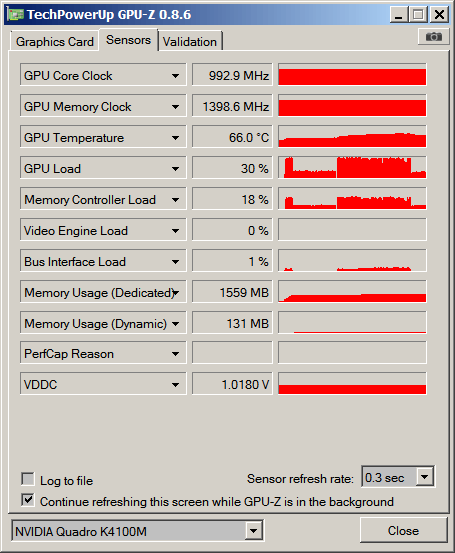The height and width of the screenshot is (553, 455).
Task: Close the window using the title bar X
Action: (439, 15)
